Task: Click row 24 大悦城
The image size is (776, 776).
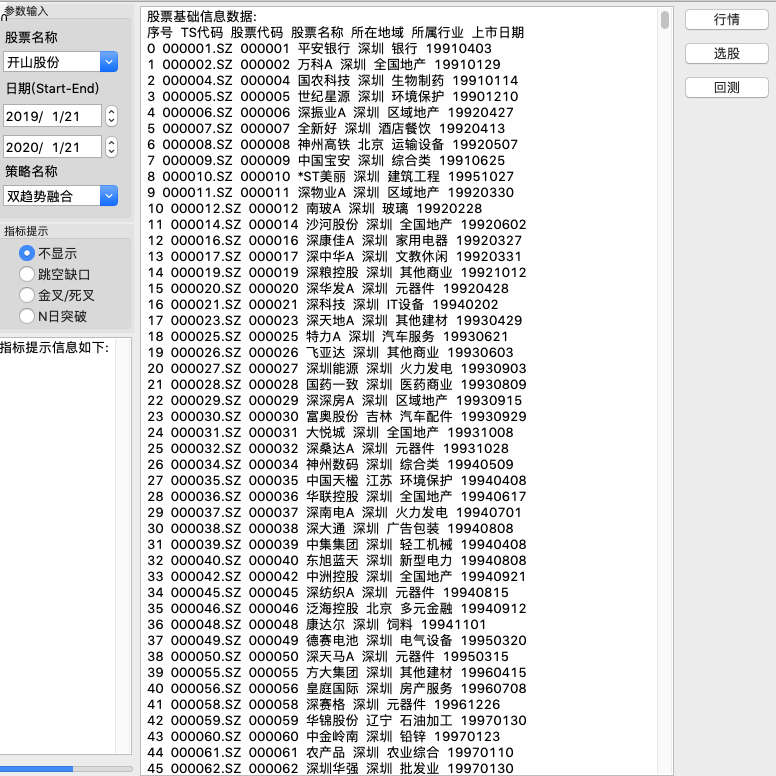Action: coord(330,433)
